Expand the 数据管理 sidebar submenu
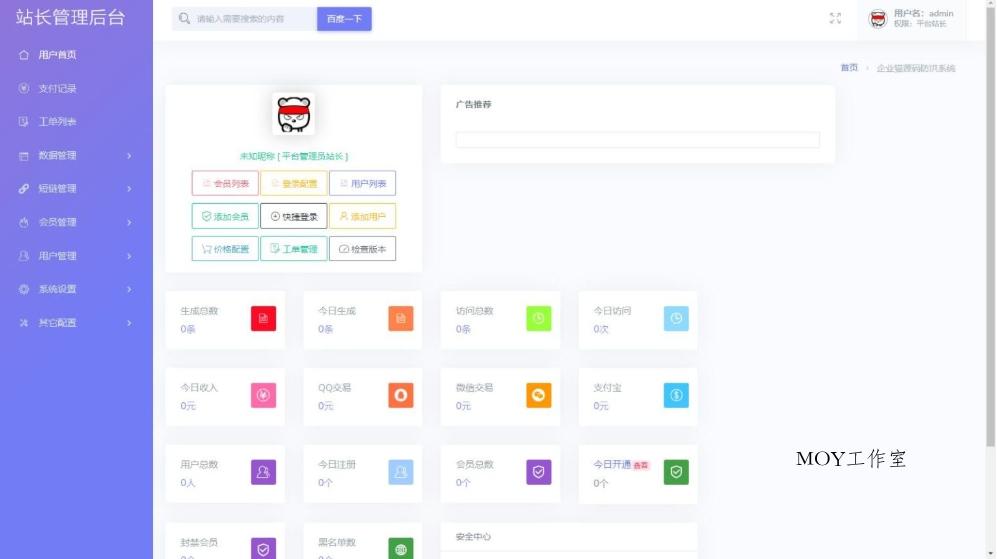 coord(76,155)
